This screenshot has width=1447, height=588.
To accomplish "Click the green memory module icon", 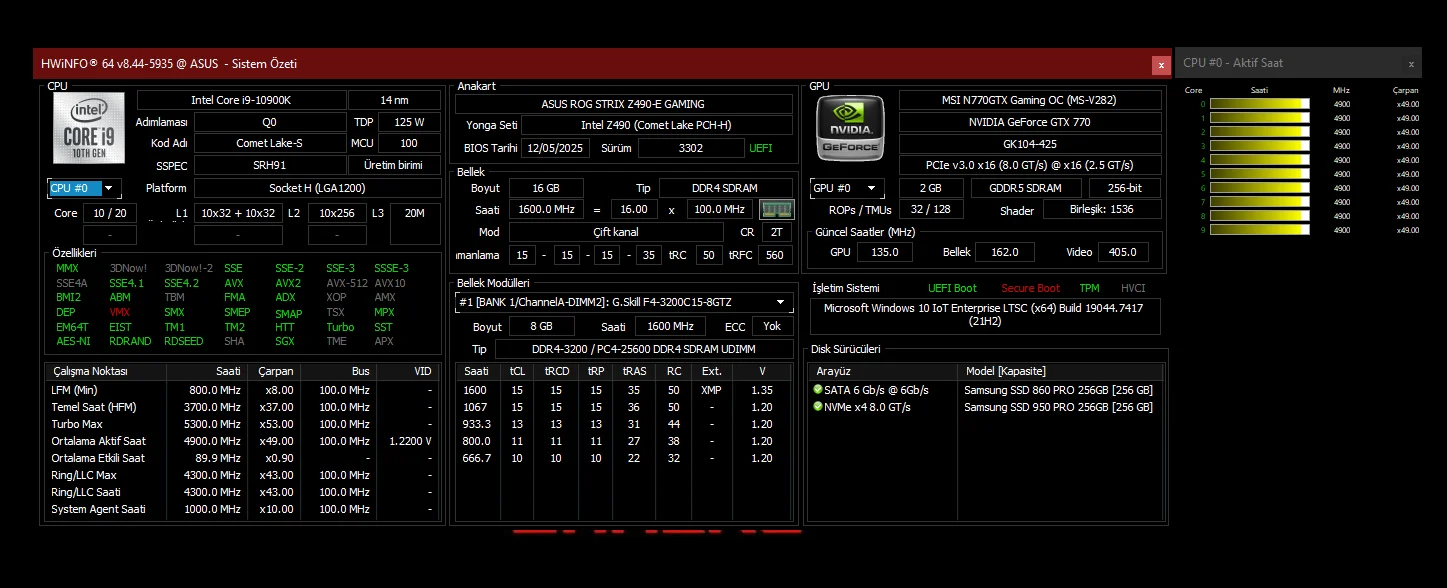I will (776, 209).
